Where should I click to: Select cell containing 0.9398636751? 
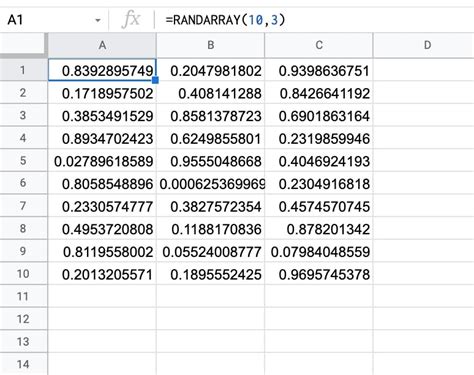point(319,70)
